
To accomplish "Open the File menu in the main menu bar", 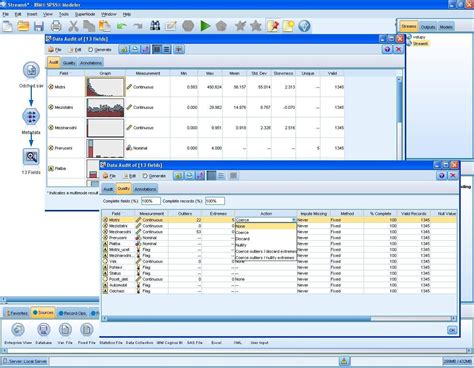I will [x=6, y=14].
